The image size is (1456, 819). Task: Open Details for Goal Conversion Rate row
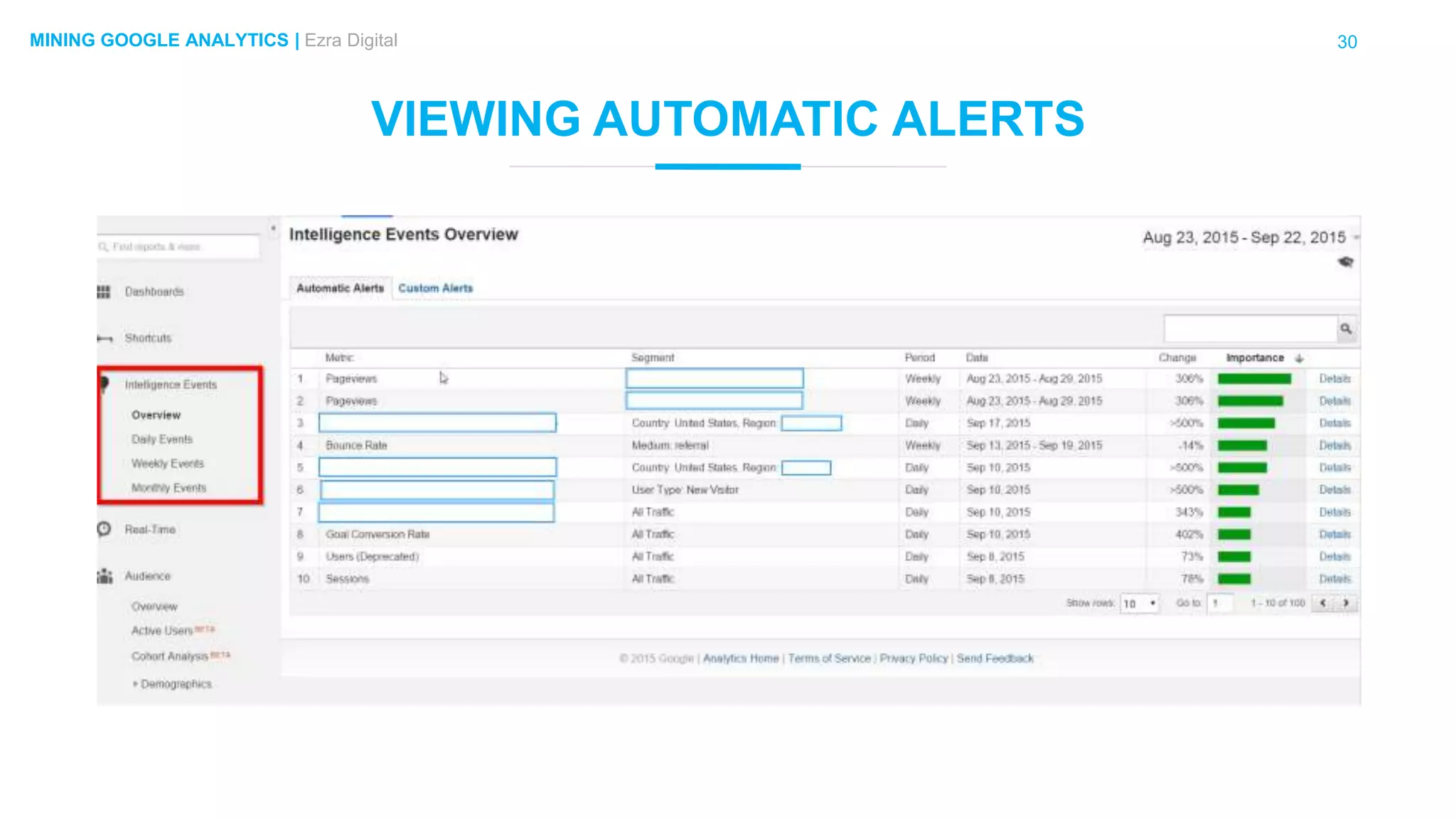1334,535
